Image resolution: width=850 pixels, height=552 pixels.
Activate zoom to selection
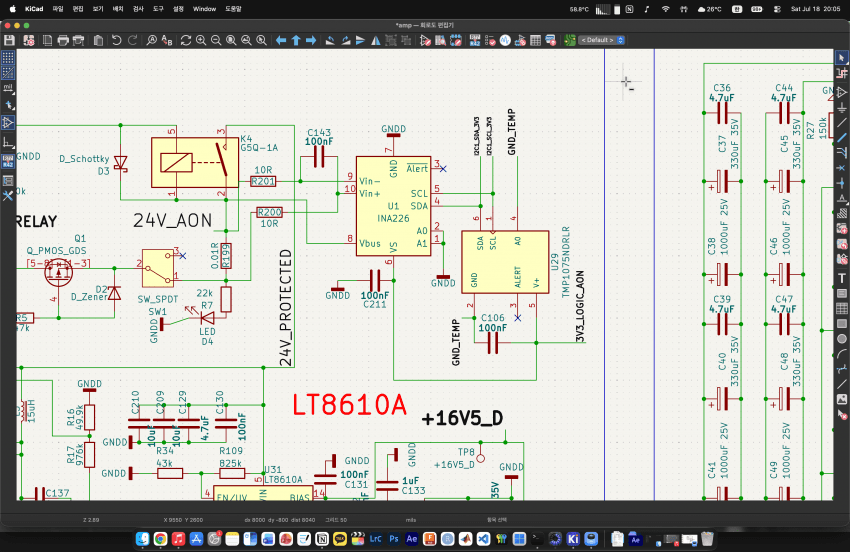[x=261, y=40]
